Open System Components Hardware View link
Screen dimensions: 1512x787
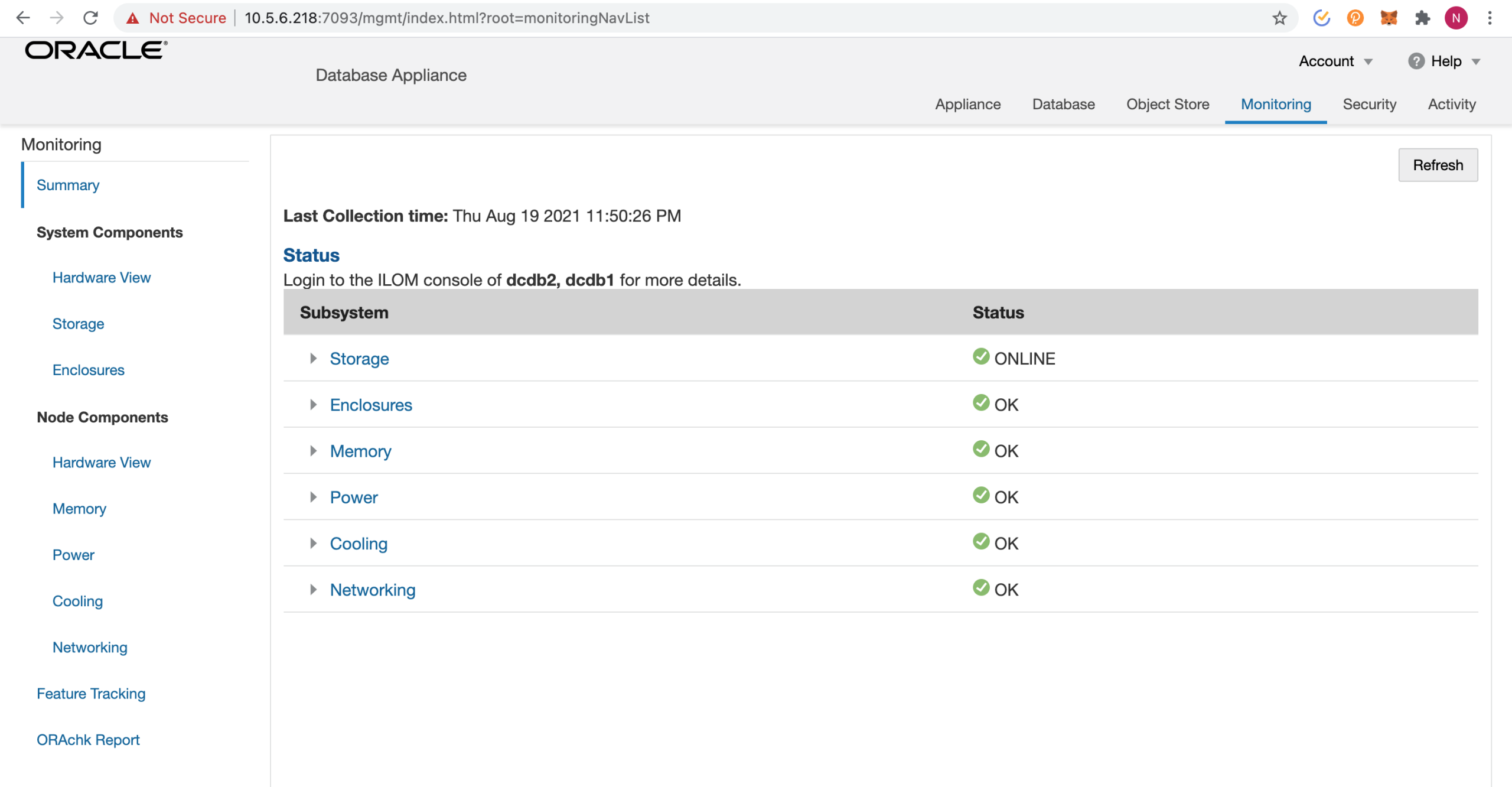tap(102, 277)
